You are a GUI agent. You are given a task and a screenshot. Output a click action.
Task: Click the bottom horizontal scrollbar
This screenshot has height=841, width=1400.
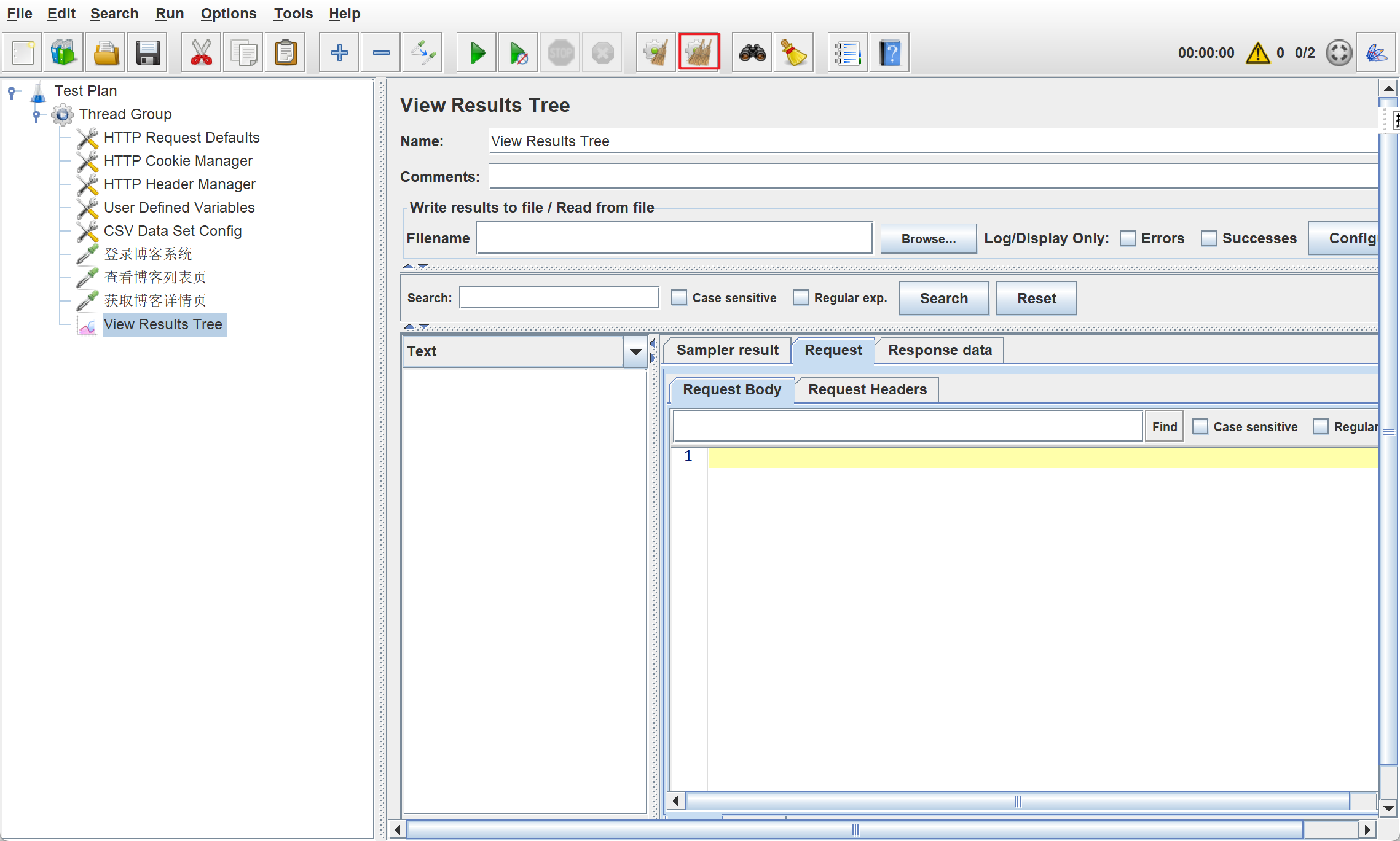pos(854,830)
